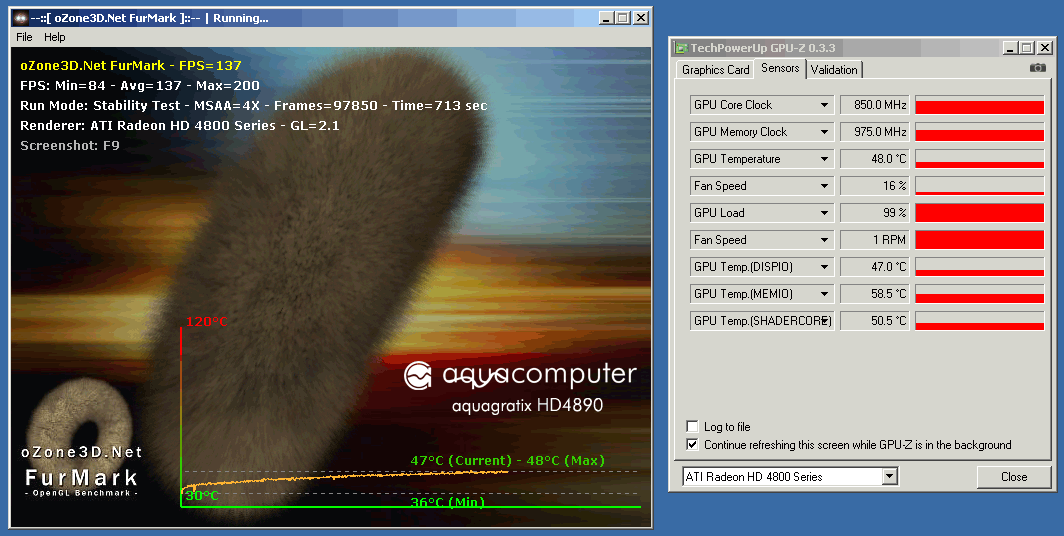The image size is (1064, 536).
Task: Open the GPU Memory Clock sensor dropdown
Action: 824,132
